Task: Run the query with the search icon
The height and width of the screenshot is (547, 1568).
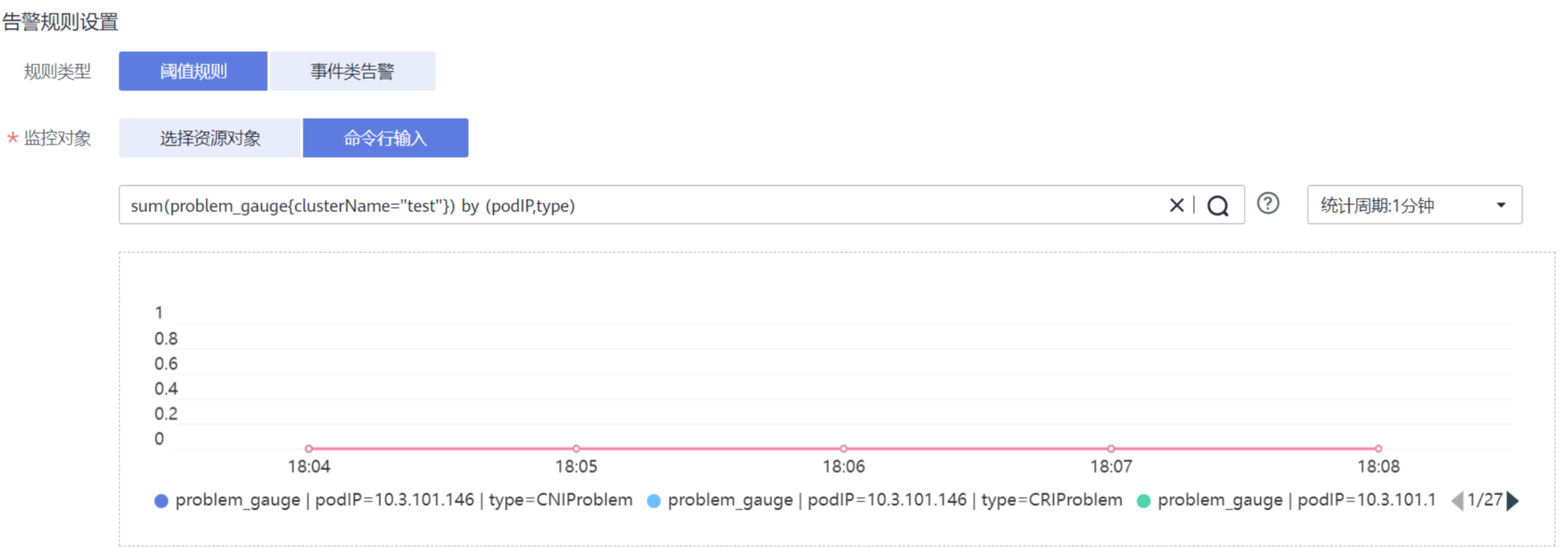Action: 1218,206
